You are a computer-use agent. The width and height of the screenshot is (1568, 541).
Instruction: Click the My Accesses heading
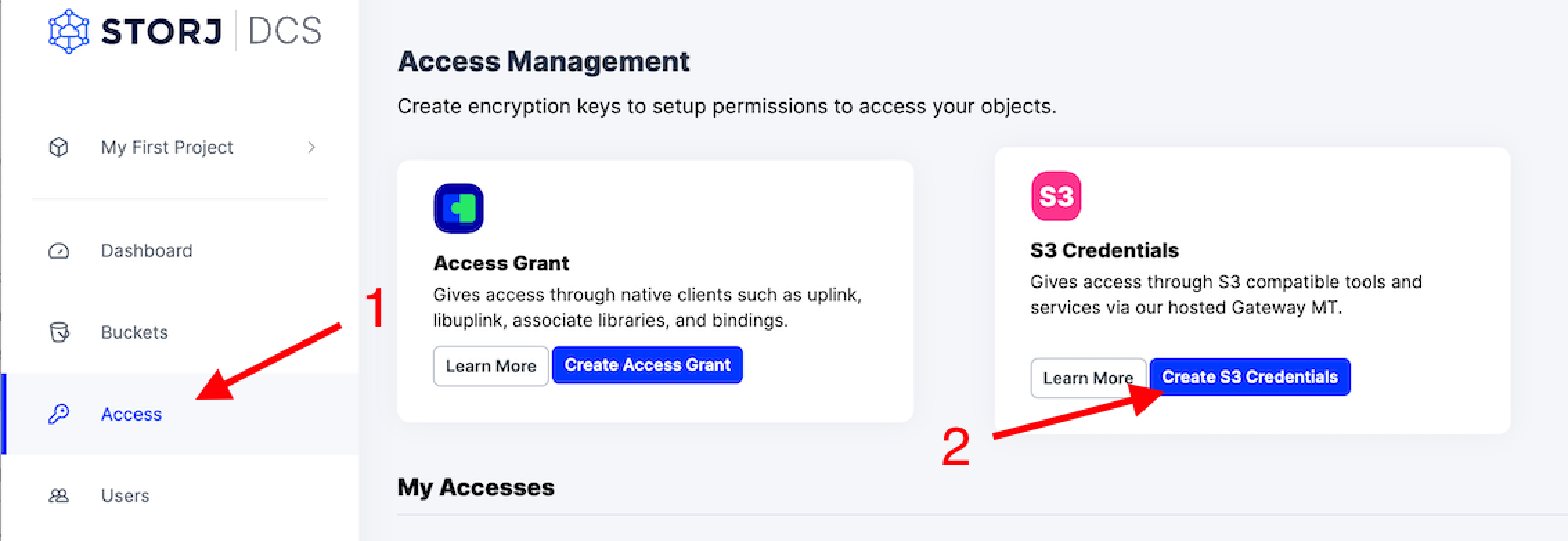click(x=475, y=487)
